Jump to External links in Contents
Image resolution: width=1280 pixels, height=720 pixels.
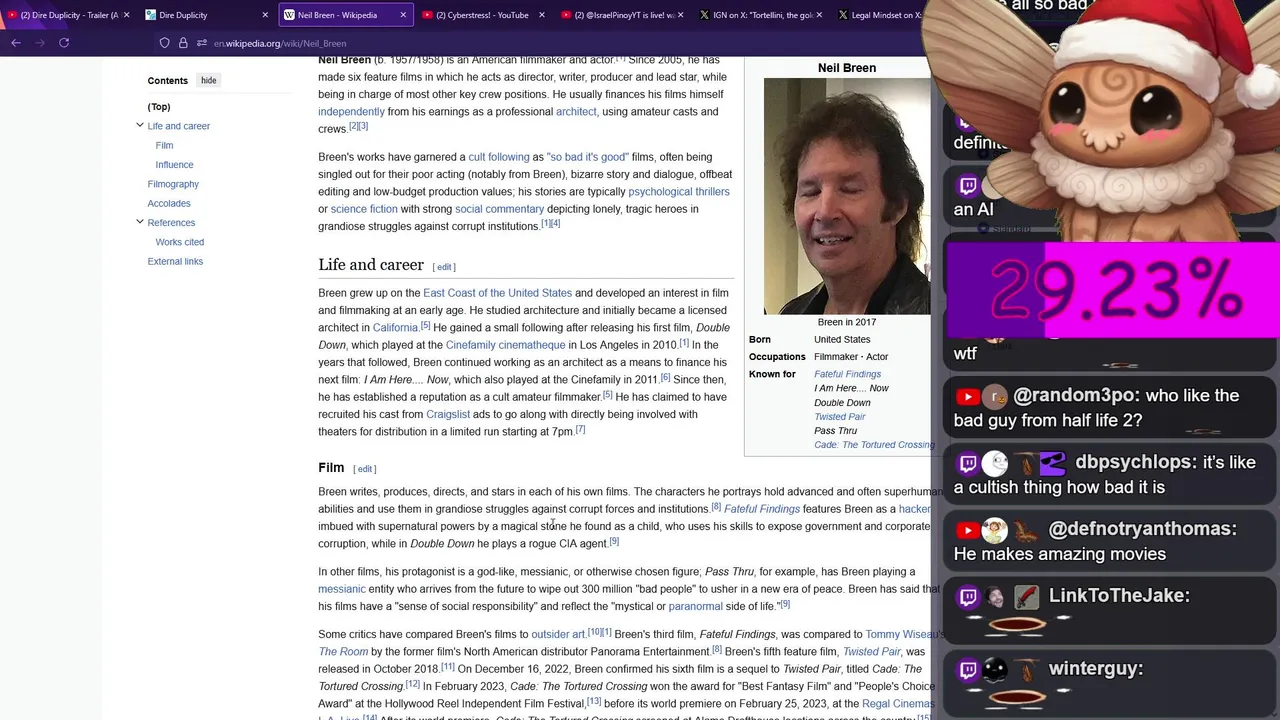[175, 261]
